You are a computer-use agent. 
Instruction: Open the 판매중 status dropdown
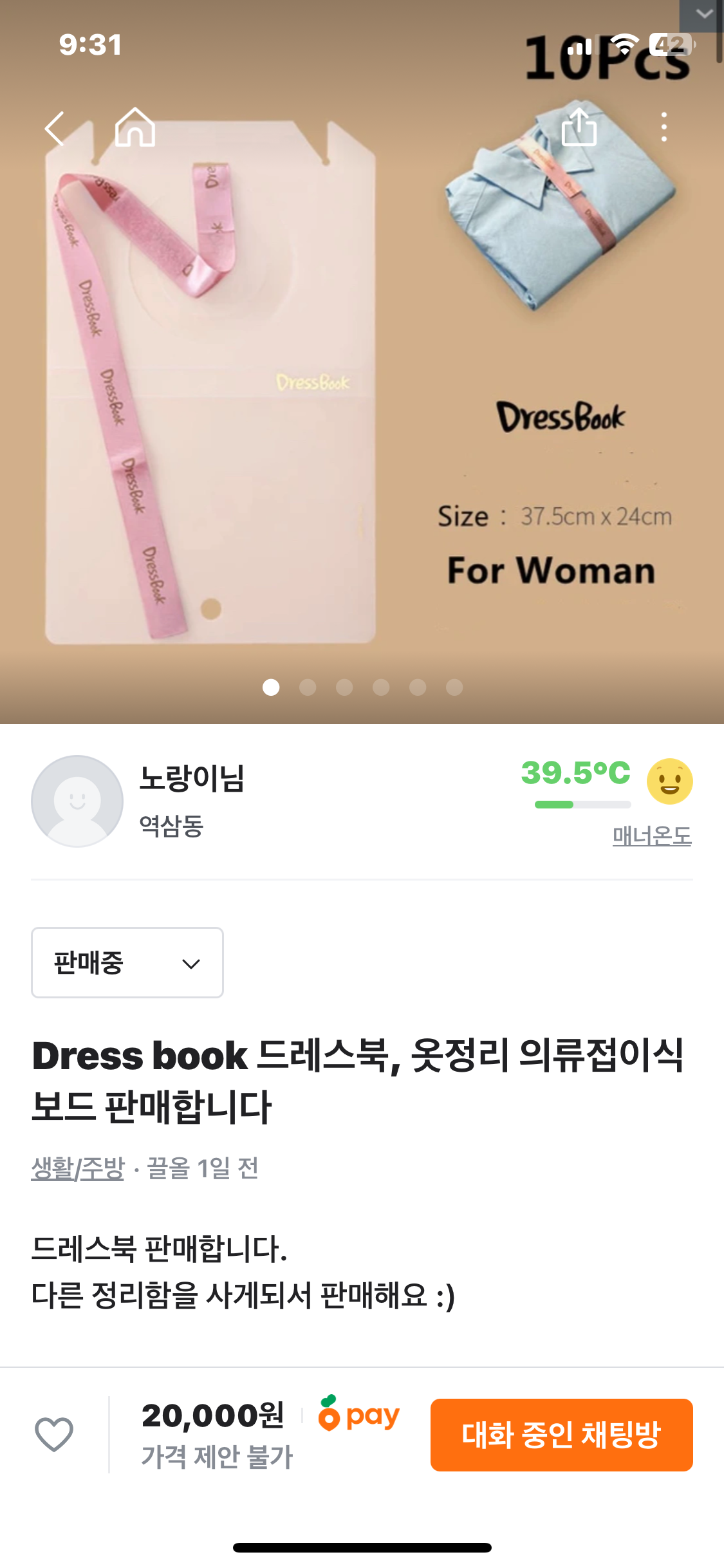tap(127, 963)
